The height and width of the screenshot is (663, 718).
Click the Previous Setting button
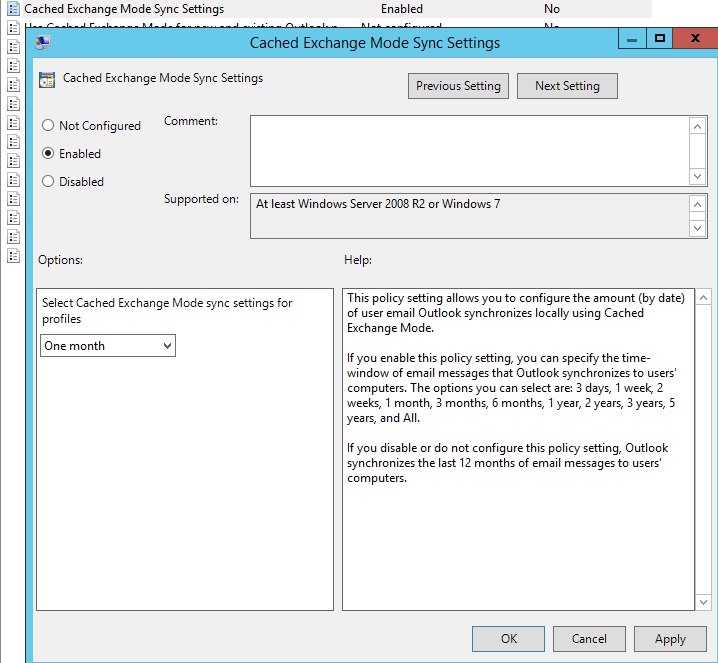tap(458, 86)
